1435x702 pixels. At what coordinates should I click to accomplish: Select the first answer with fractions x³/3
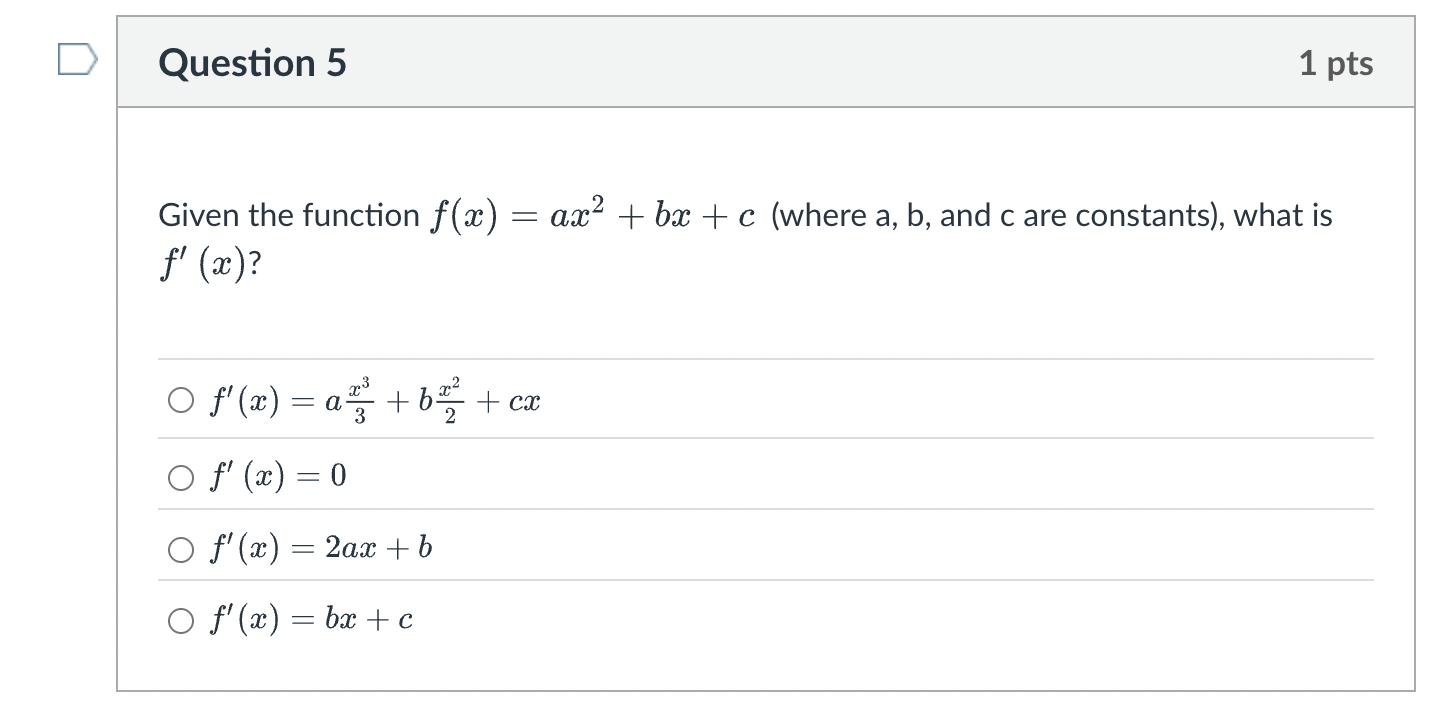(x=181, y=399)
